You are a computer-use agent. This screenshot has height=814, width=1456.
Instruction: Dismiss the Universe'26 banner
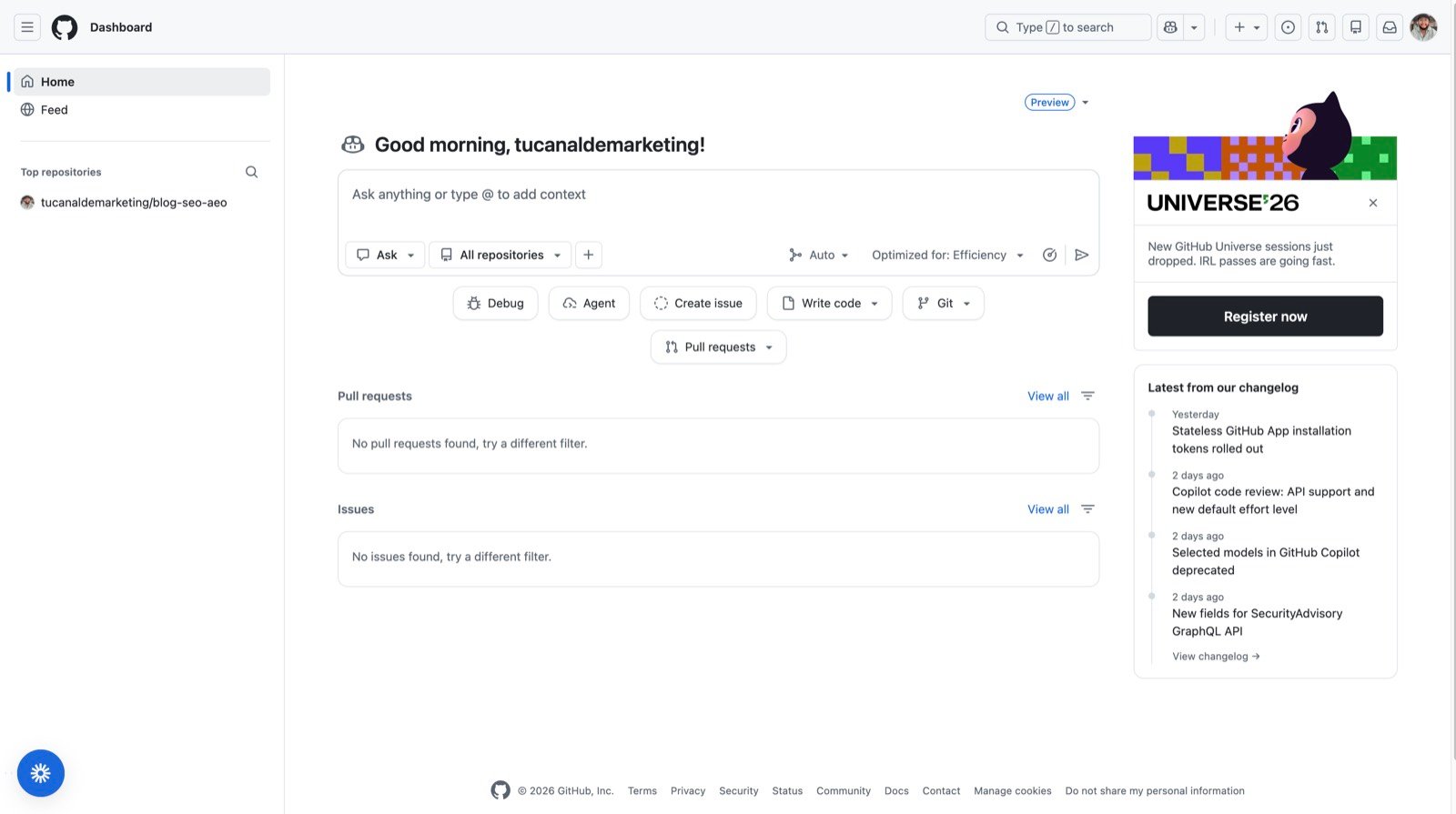point(1373,203)
